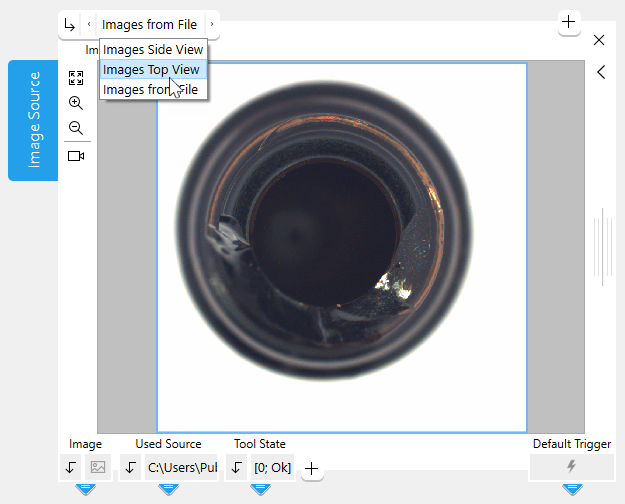
Task: Select Images Side View from the dropdown list
Action: pyautogui.click(x=152, y=49)
